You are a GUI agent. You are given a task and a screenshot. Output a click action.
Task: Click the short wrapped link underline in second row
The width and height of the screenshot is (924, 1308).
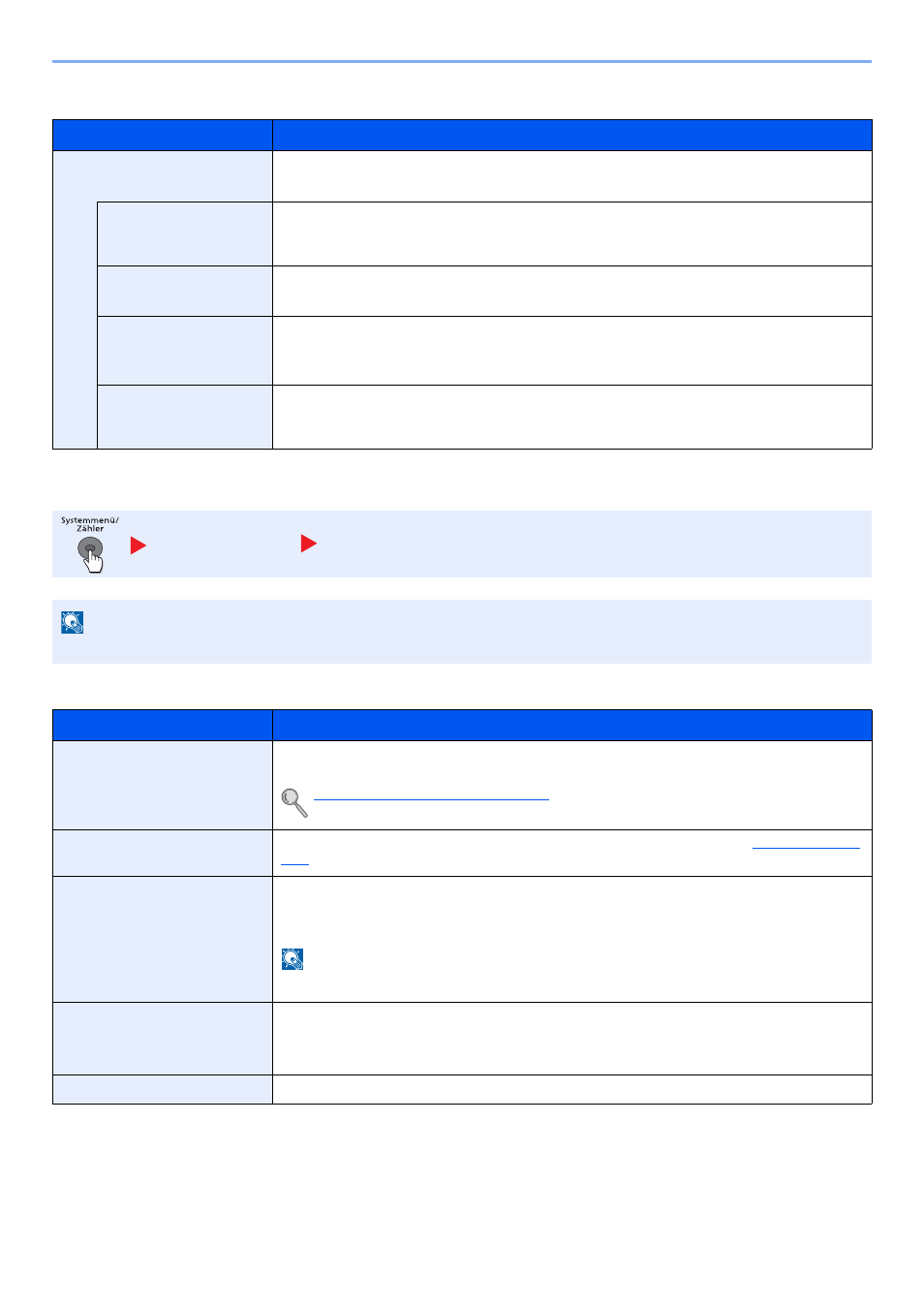294,863
